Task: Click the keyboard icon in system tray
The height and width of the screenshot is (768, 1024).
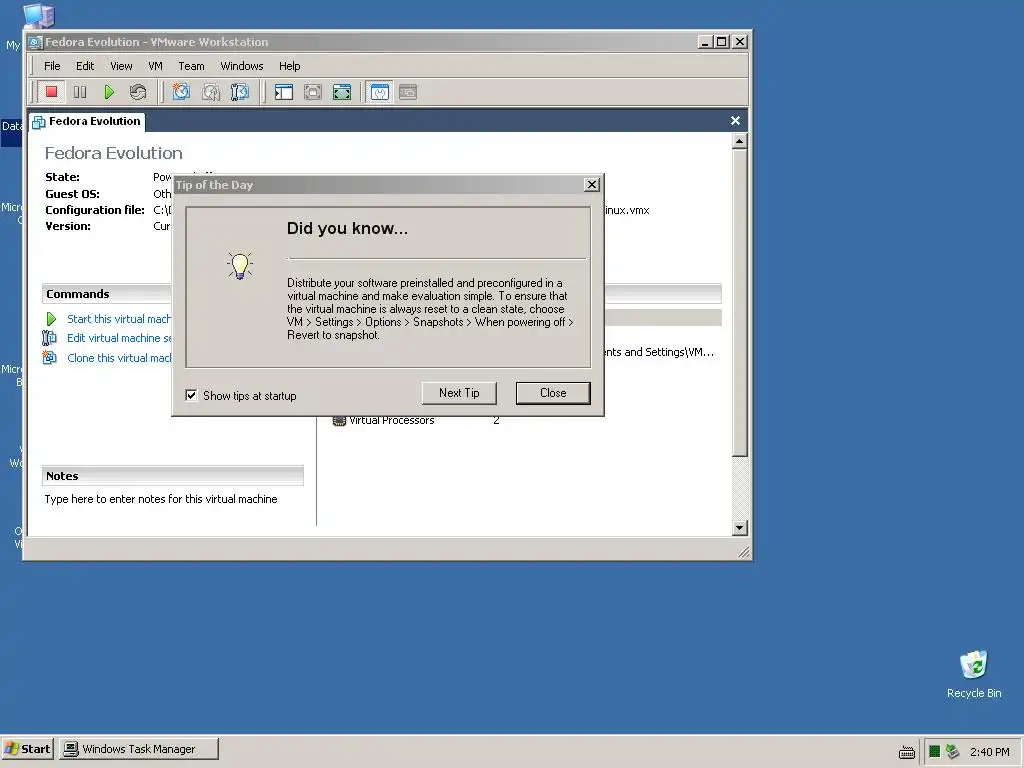Action: click(906, 752)
